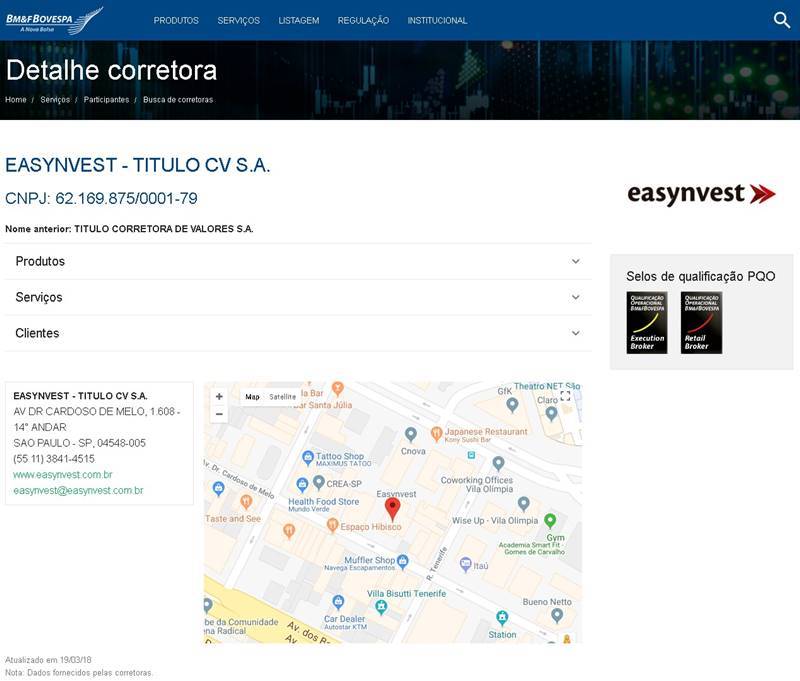Screen dimensions: 800x681
Task: Expand the Serviços section chevron
Action: click(576, 297)
